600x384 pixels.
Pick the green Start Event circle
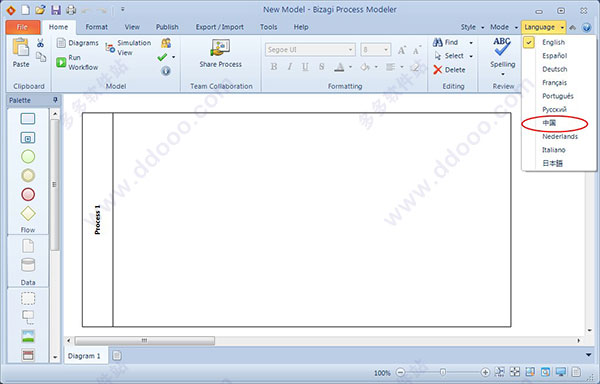pyautogui.click(x=28, y=156)
